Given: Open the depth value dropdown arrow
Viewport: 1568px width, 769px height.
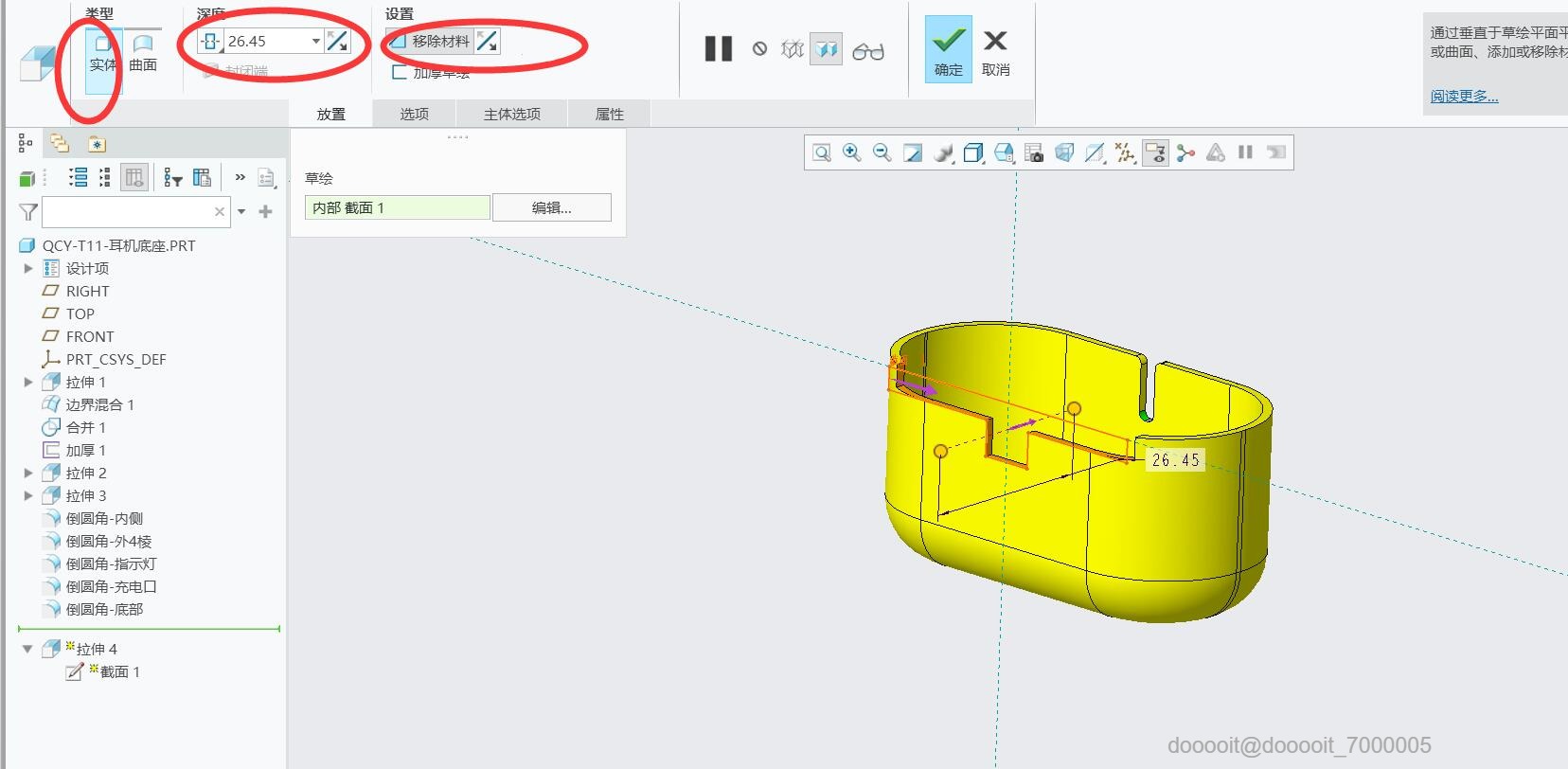Looking at the screenshot, I should click(316, 42).
